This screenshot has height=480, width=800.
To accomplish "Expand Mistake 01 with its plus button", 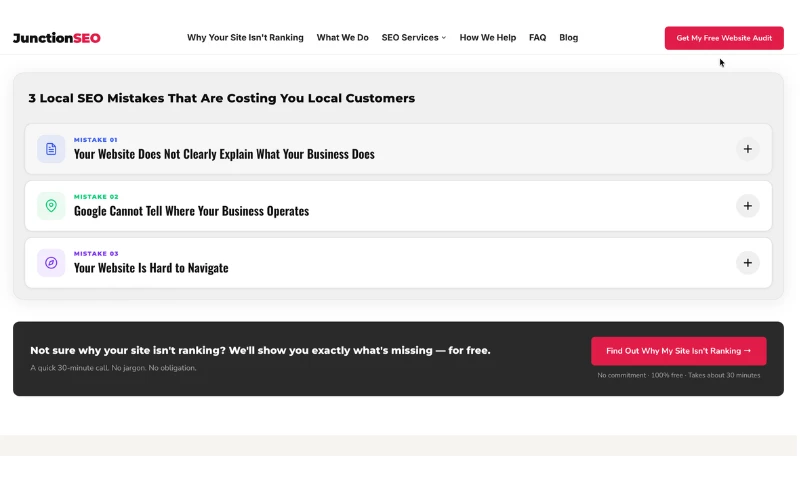I will 747,149.
